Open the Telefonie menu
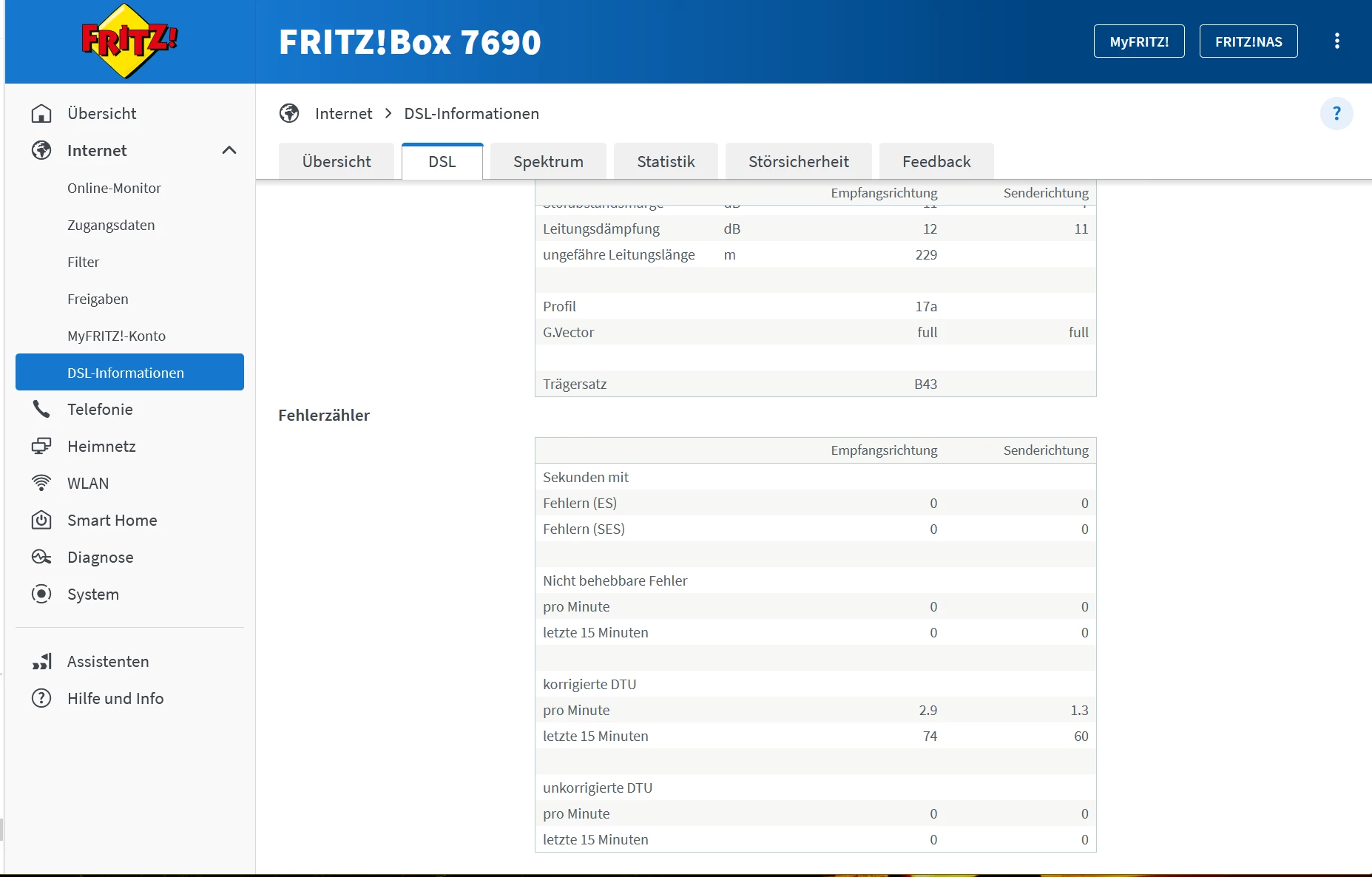 pyautogui.click(x=100, y=409)
